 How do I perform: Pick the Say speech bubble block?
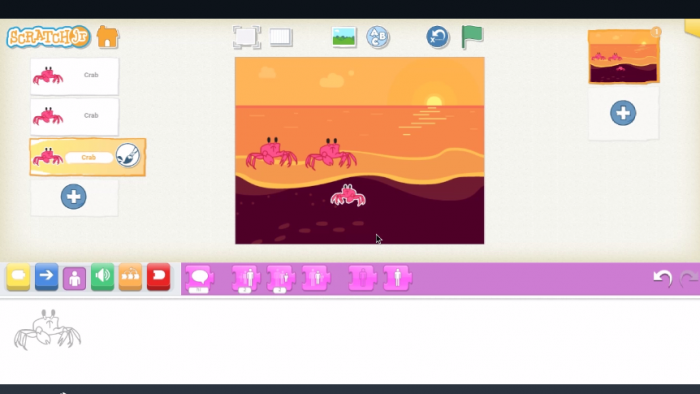coord(199,279)
